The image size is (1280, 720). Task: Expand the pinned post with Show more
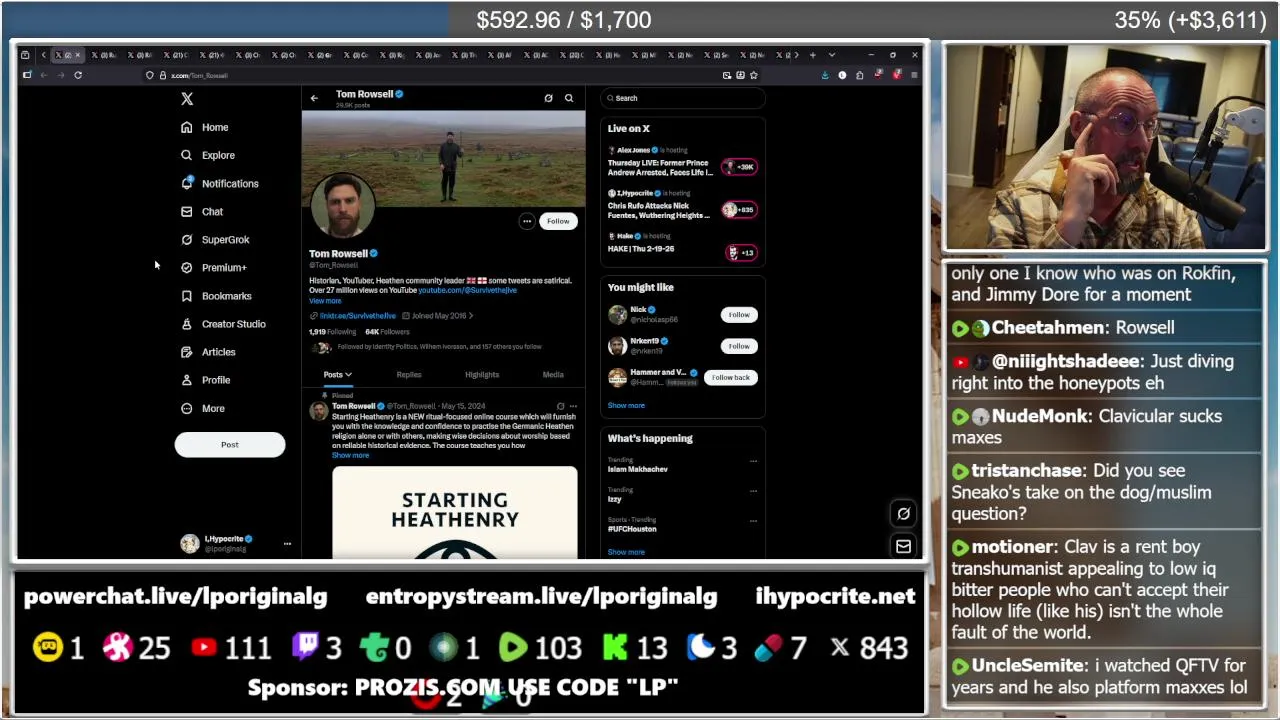(350, 455)
